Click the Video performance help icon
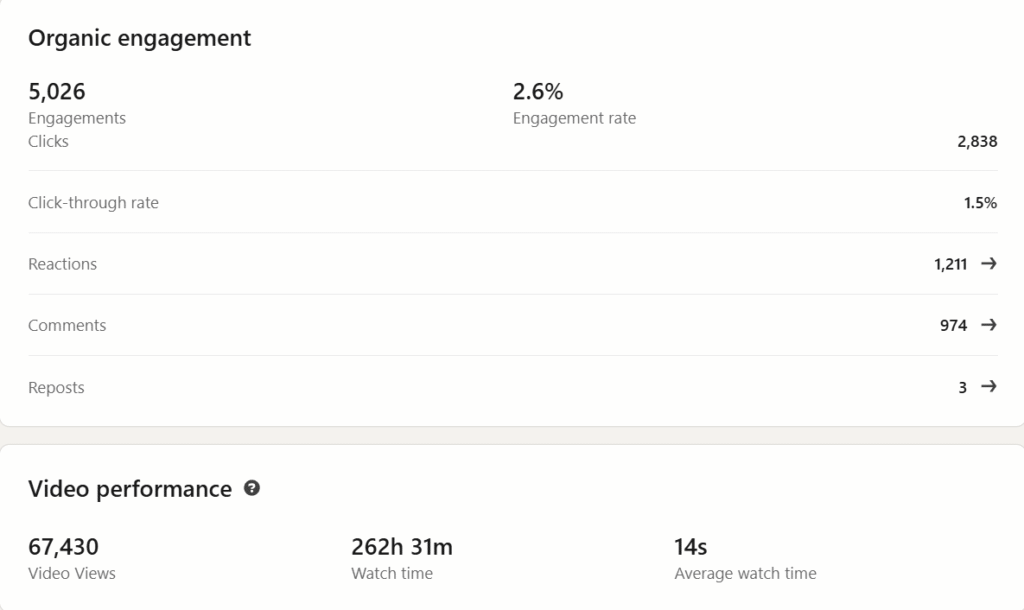Image resolution: width=1024 pixels, height=610 pixels. 251,488
